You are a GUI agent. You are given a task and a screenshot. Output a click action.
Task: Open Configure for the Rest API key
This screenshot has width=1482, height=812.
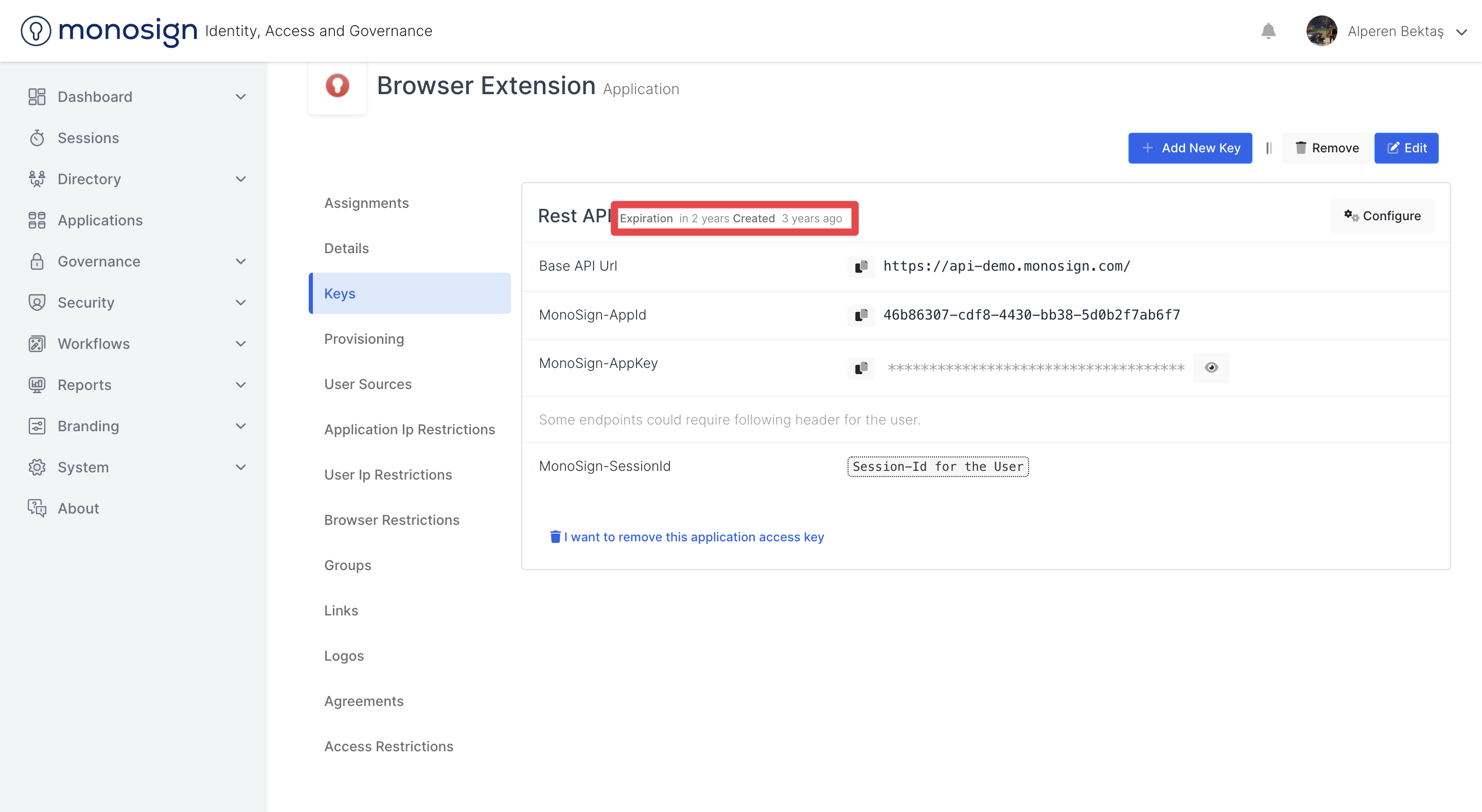[1382, 216]
